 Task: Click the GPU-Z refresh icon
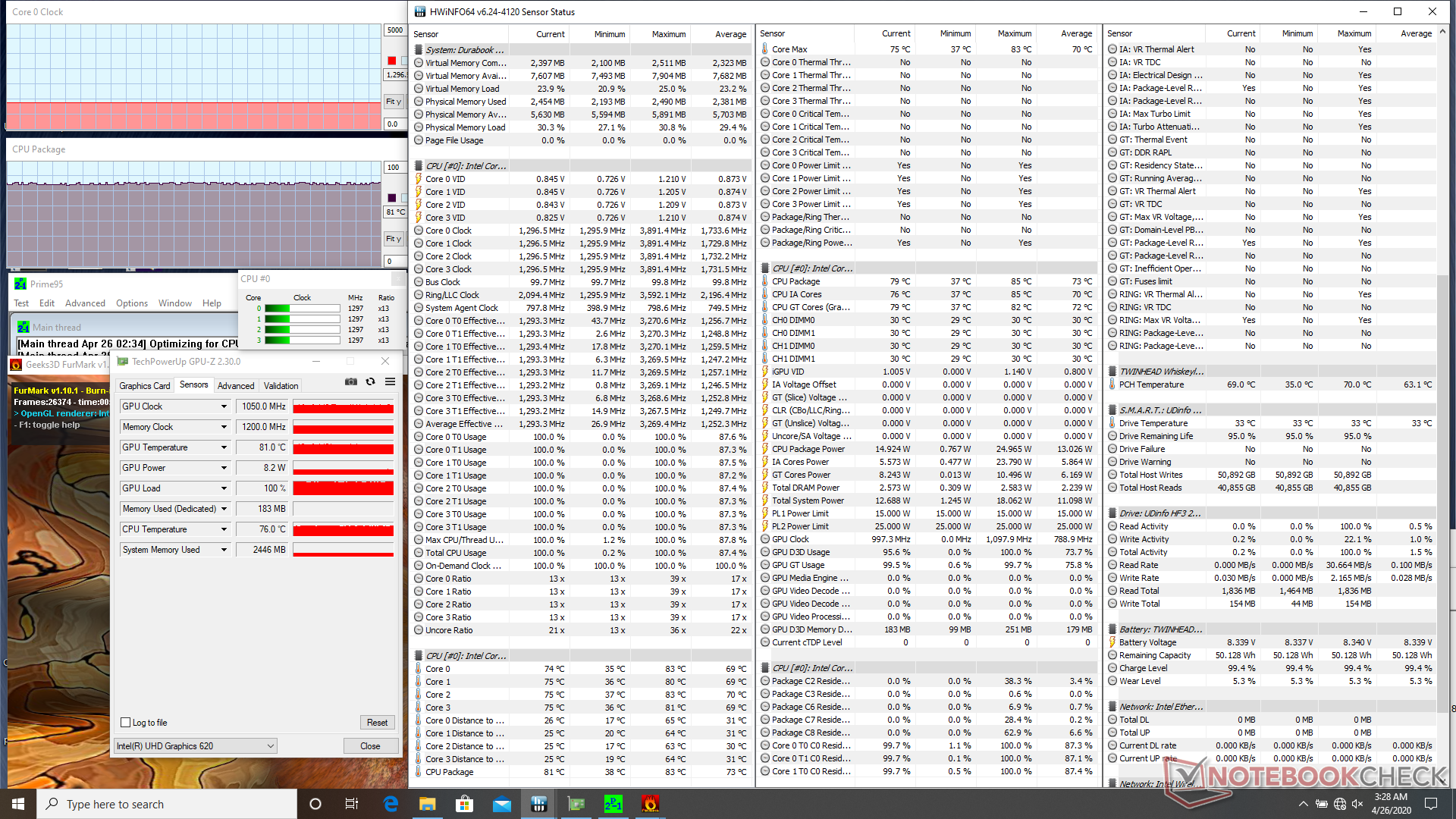pyautogui.click(x=371, y=382)
